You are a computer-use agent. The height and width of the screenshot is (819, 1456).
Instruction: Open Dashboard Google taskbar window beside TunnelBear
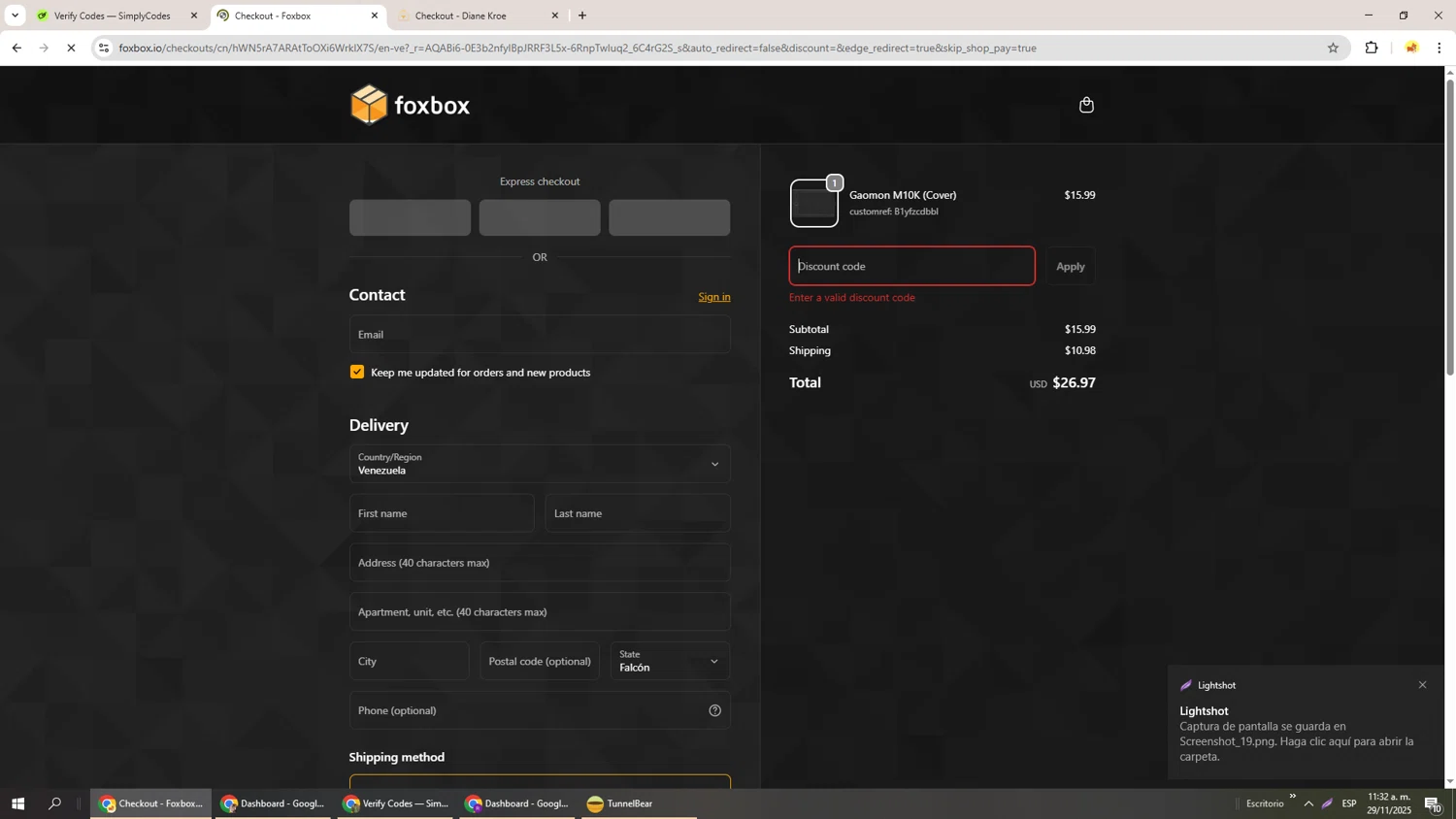(x=517, y=803)
